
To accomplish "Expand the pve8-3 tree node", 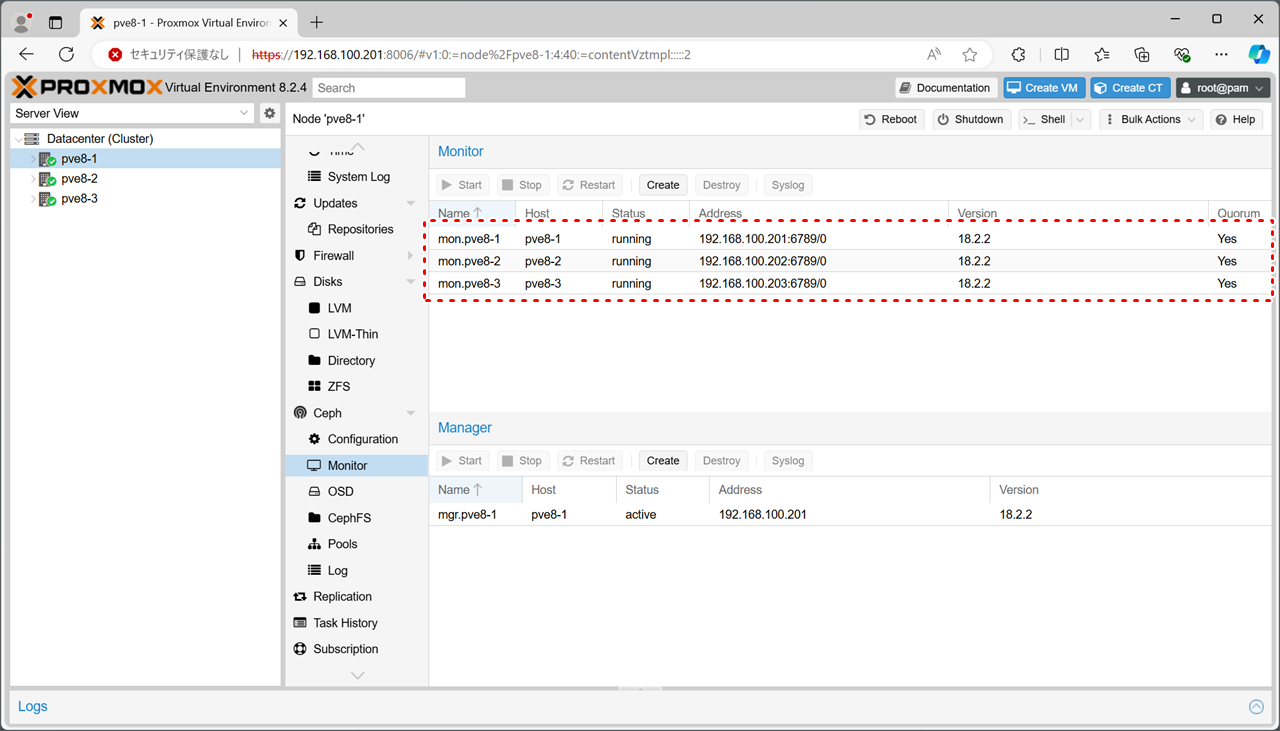I will [33, 199].
